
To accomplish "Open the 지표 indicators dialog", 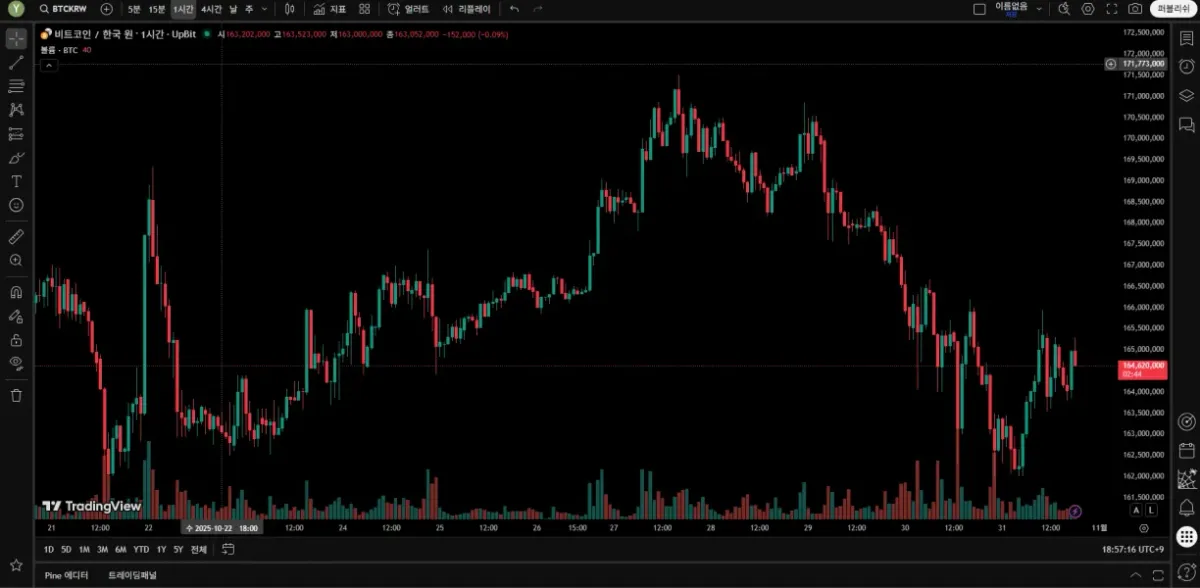I will pyautogui.click(x=329, y=9).
